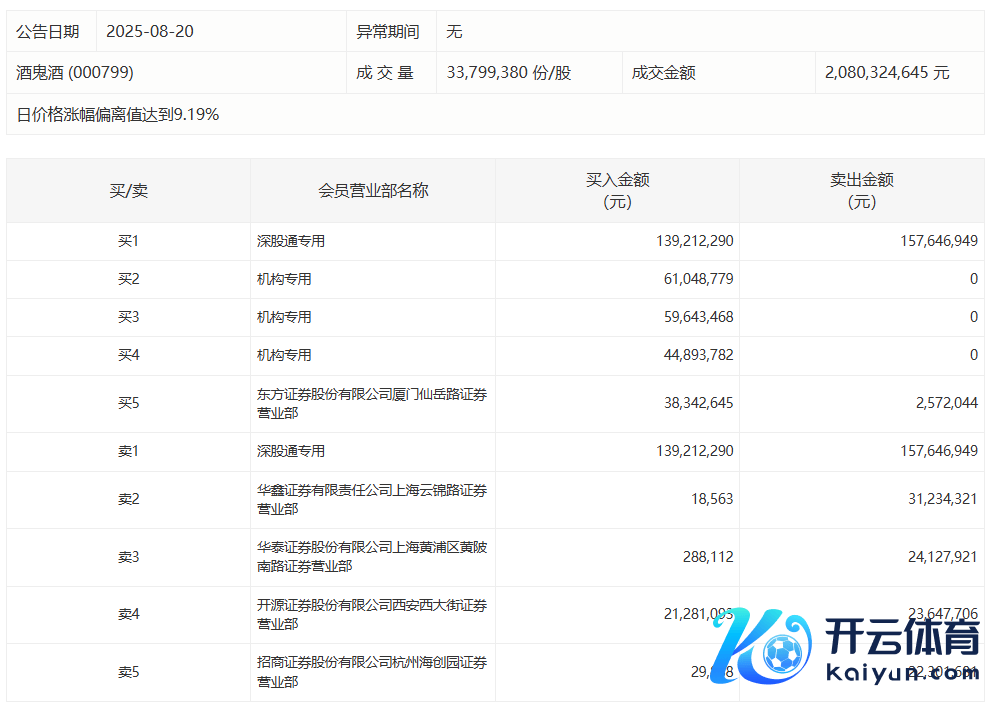Select the 华鑫证券 上海云锦路 branch name

372,500
